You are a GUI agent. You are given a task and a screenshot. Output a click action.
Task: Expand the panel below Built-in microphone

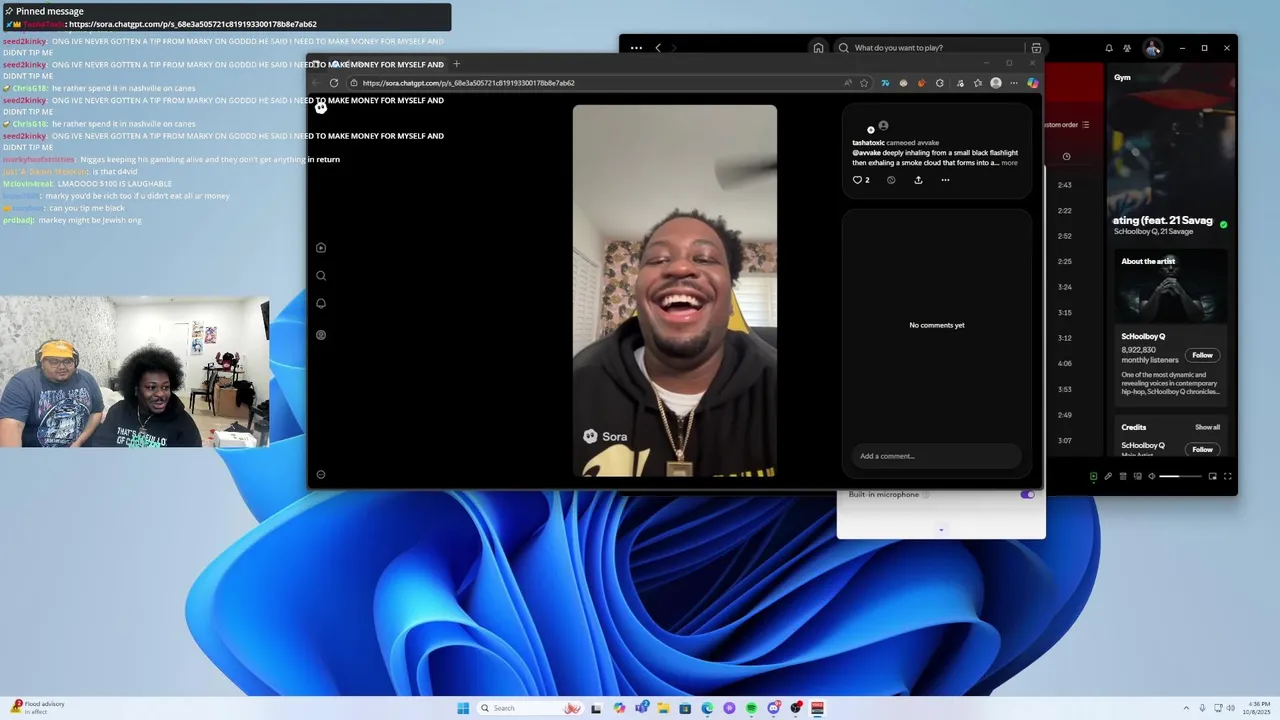pos(941,530)
